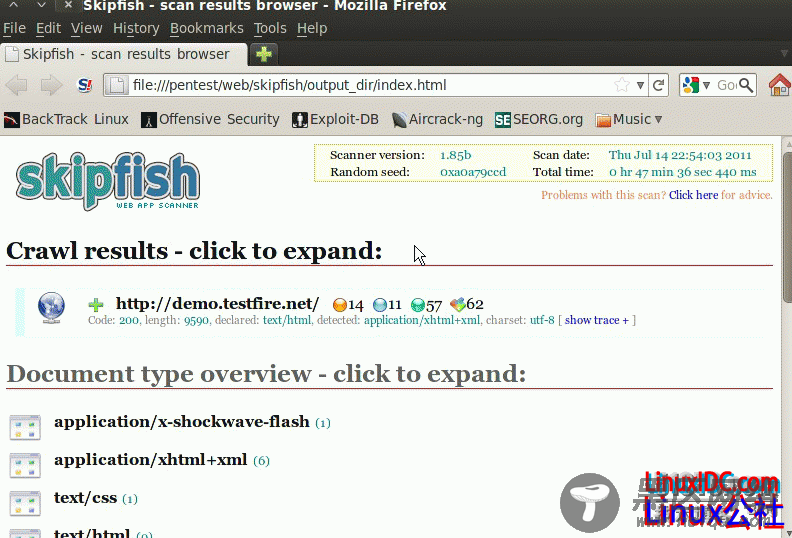Click the browser Forward arrow
The height and width of the screenshot is (538, 792).
(51, 85)
